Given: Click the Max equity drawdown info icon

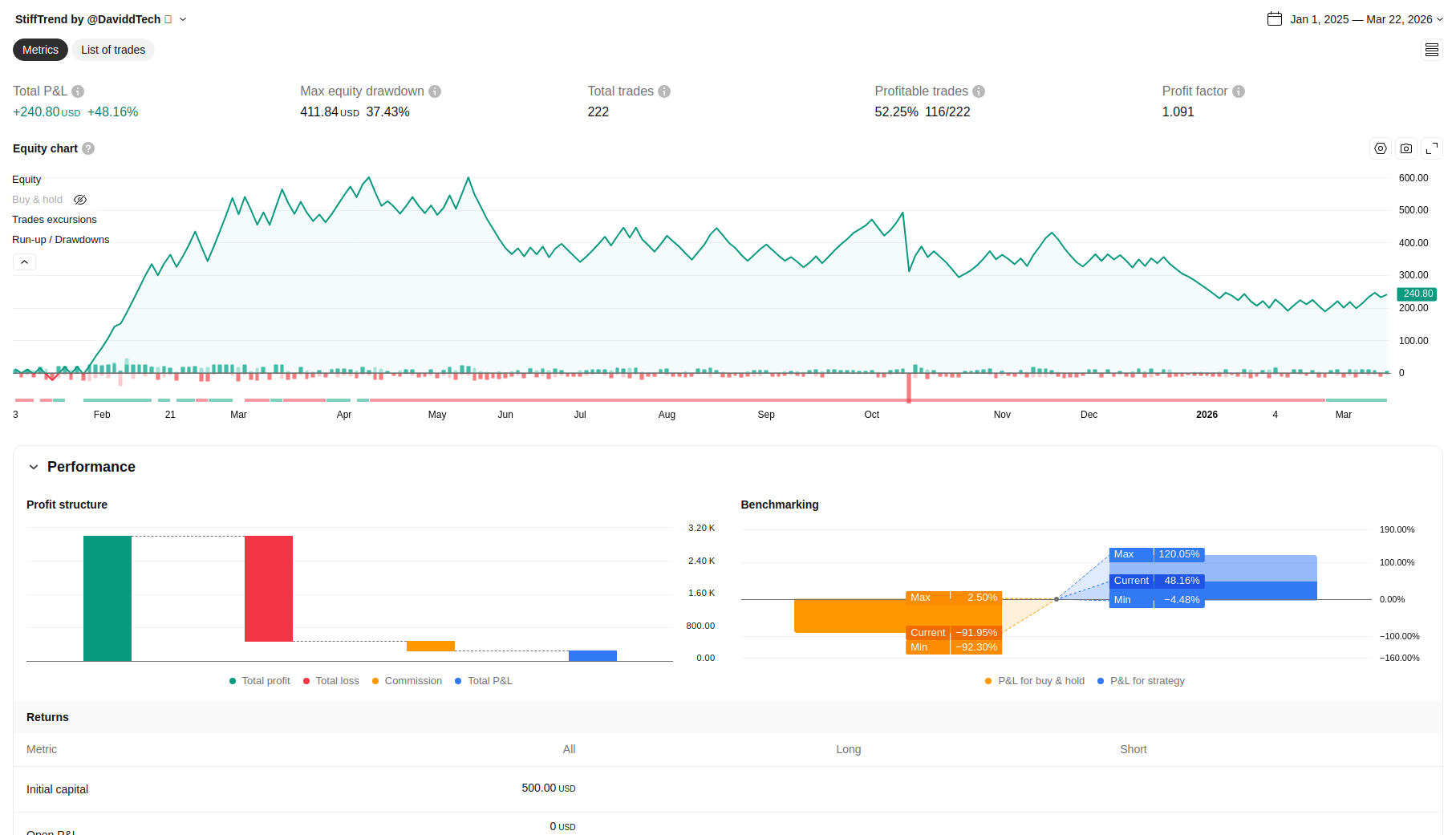Looking at the screenshot, I should [x=435, y=91].
